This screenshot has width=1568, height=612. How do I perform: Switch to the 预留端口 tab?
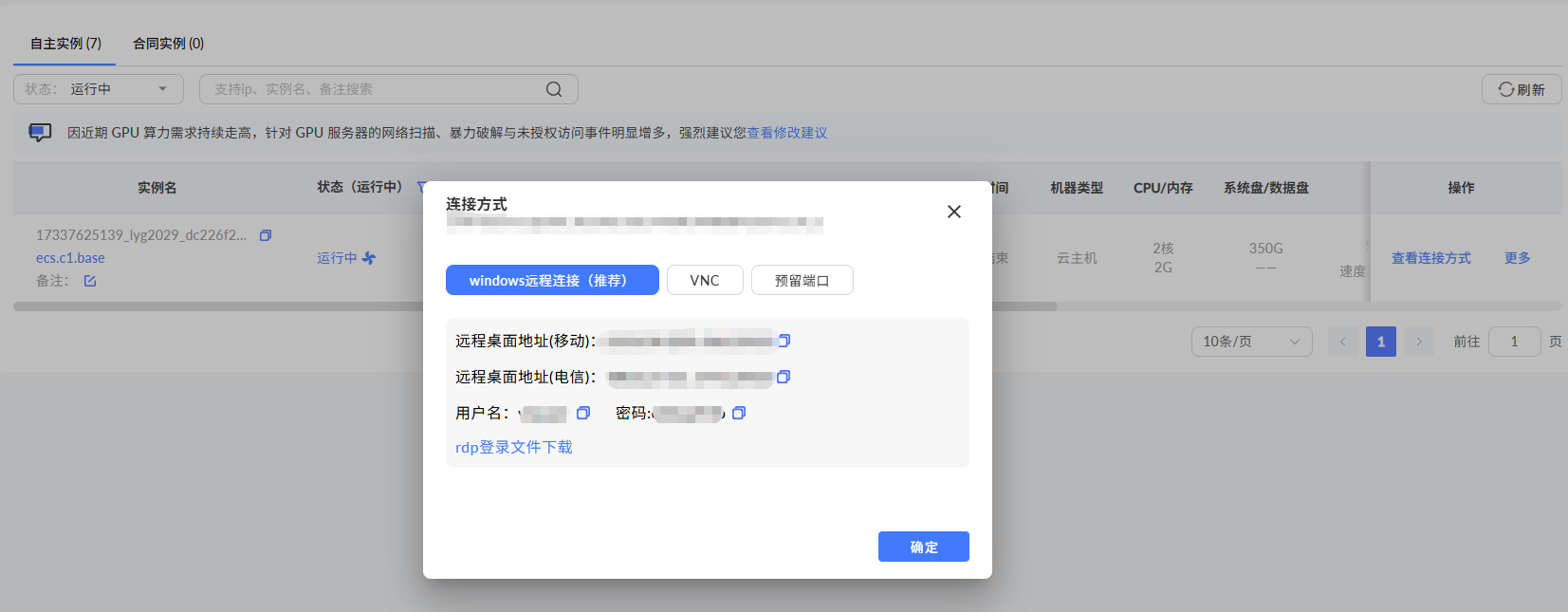[x=802, y=280]
